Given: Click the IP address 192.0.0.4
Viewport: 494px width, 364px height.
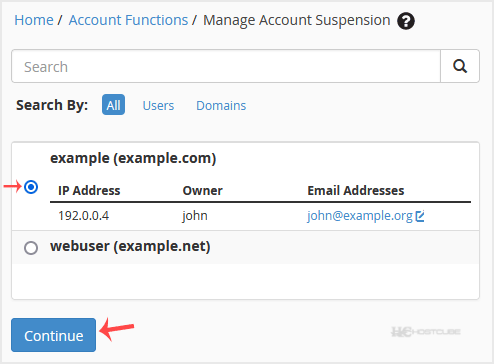Looking at the screenshot, I should coord(83,216).
